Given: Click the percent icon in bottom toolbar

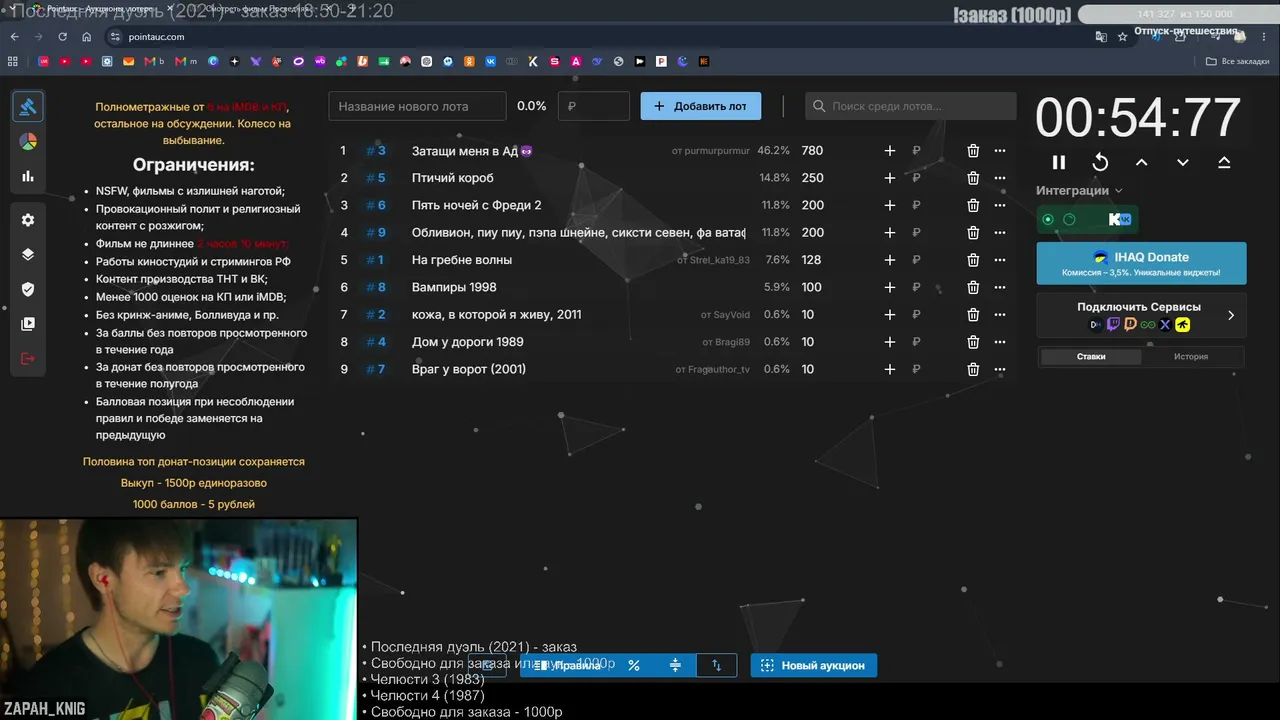Looking at the screenshot, I should pos(634,665).
